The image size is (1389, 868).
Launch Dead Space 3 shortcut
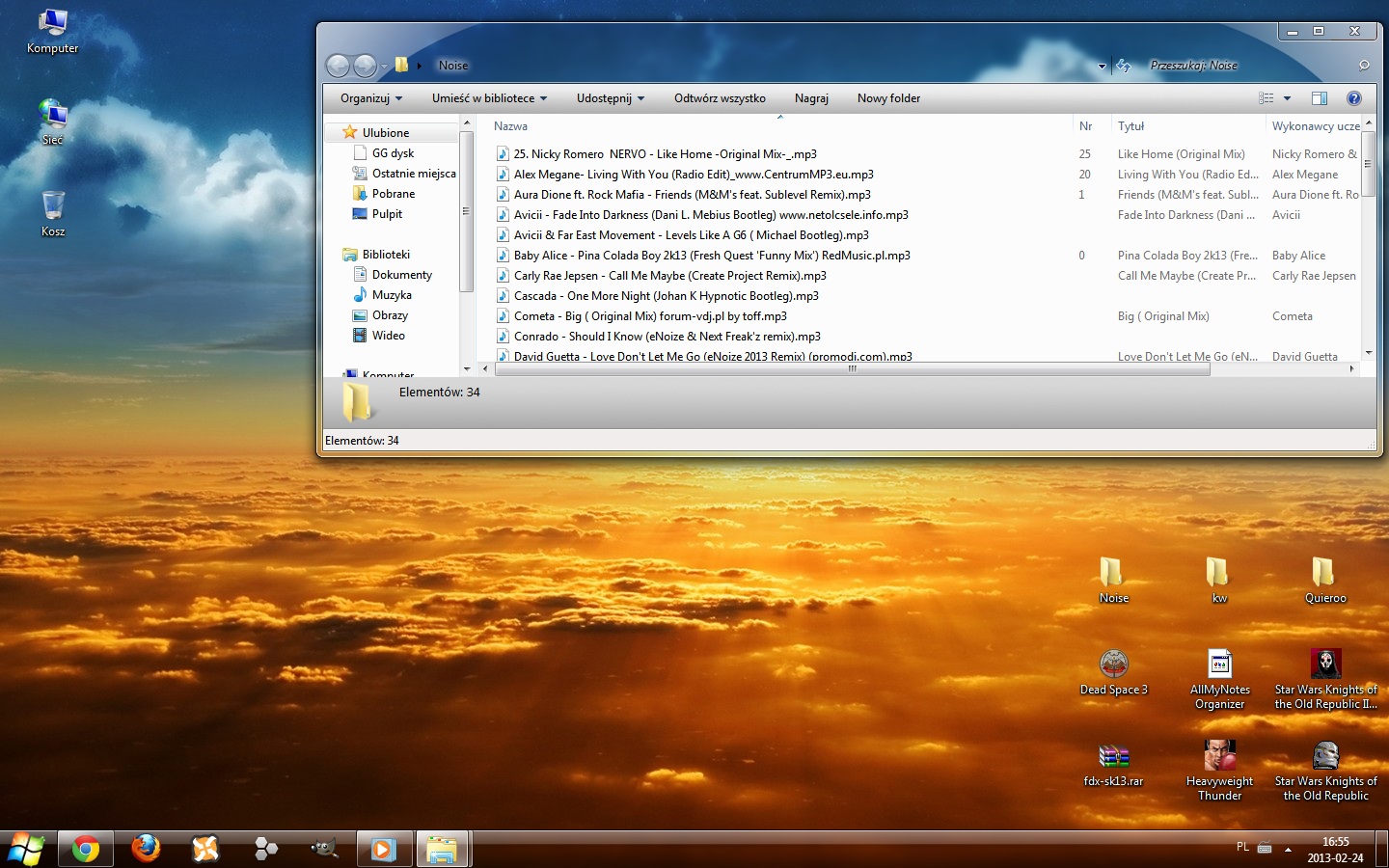pos(1113,672)
